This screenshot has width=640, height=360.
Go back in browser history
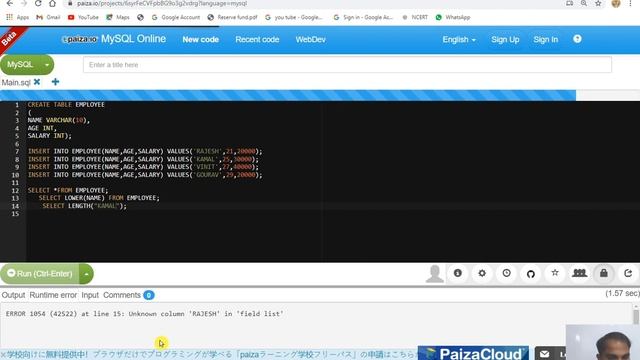[x=9, y=3]
